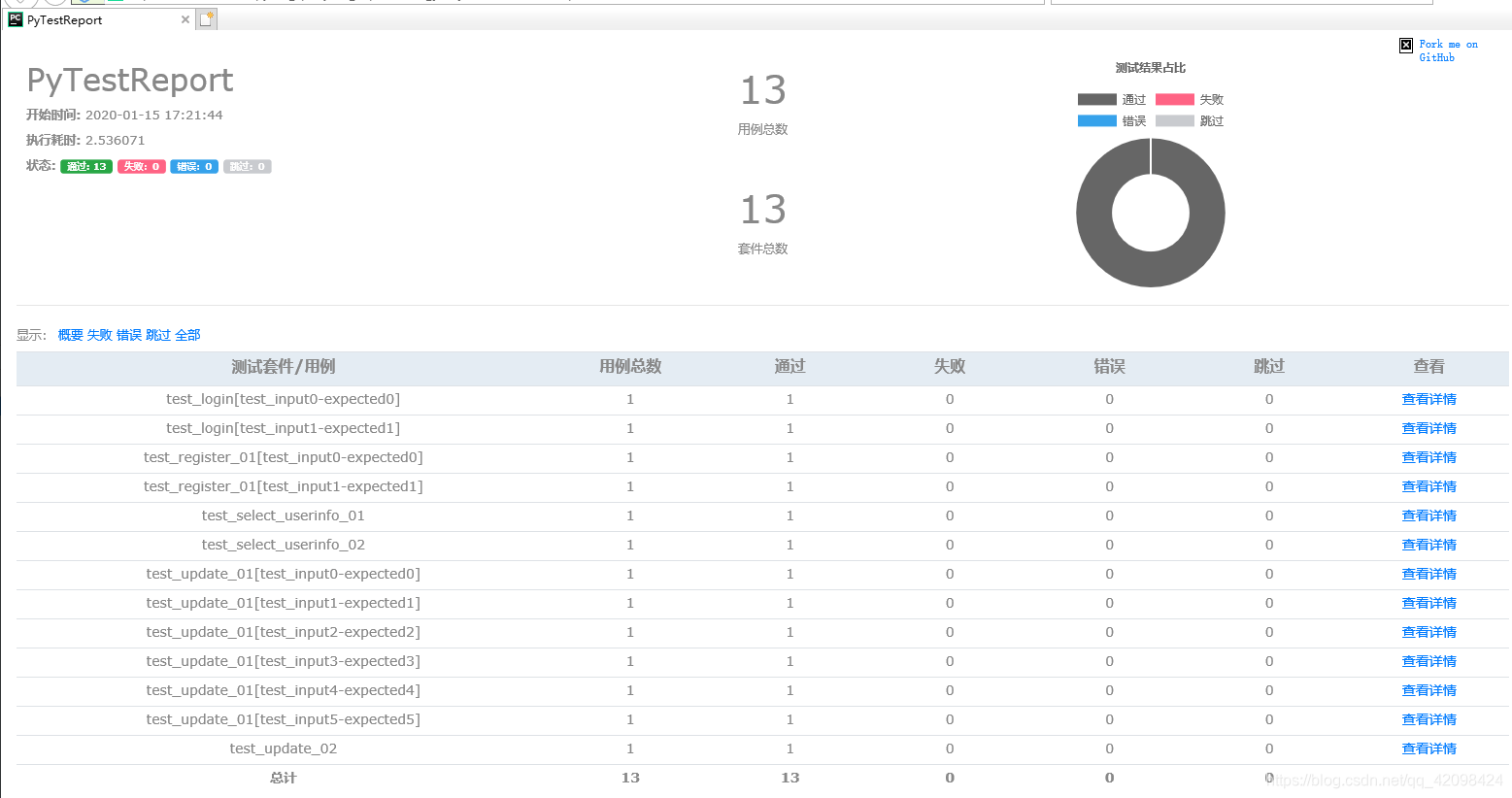Click start time 2020-01-15 17:21:44
Screen dimensions: 1512x798
pos(154,115)
